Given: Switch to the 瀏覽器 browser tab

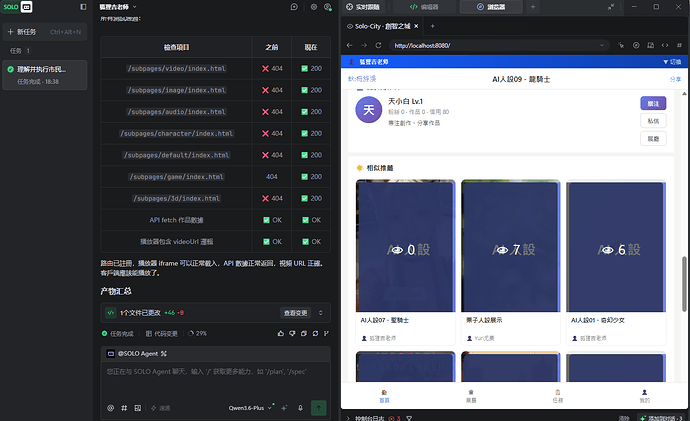Looking at the screenshot, I should [x=491, y=7].
